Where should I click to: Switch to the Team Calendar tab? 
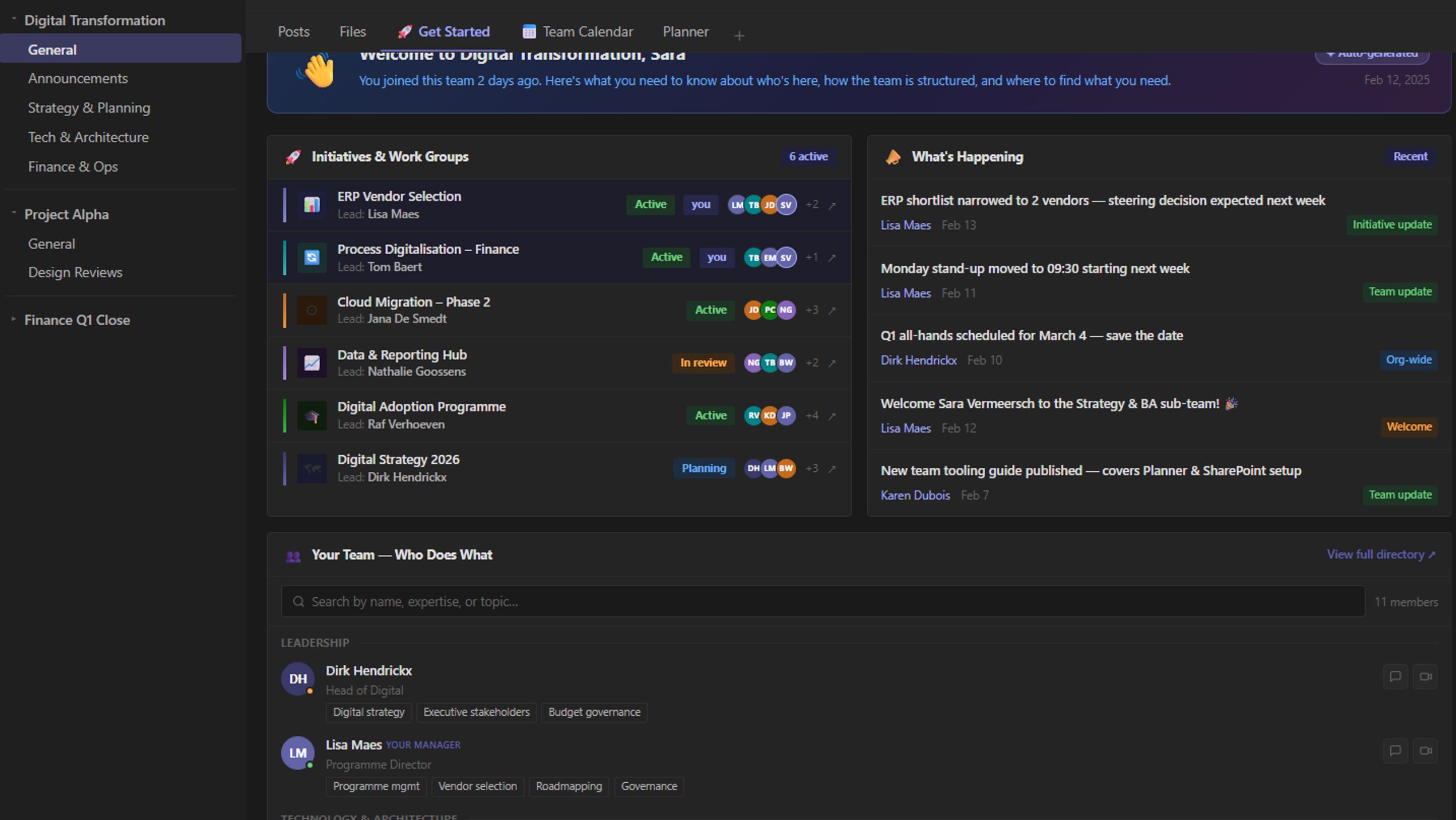tap(577, 32)
